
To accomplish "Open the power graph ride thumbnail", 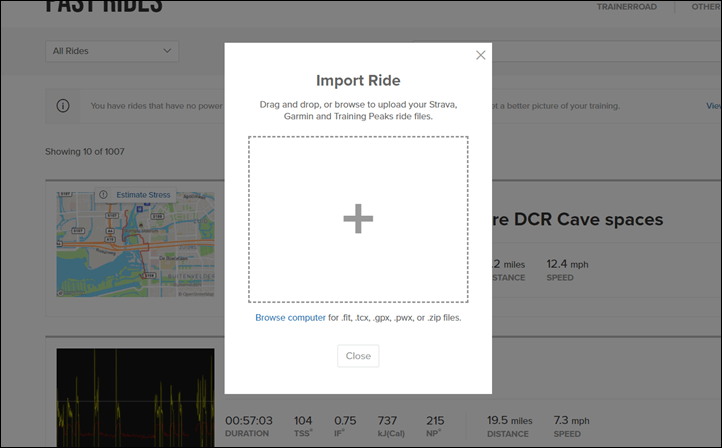I will [x=135, y=398].
